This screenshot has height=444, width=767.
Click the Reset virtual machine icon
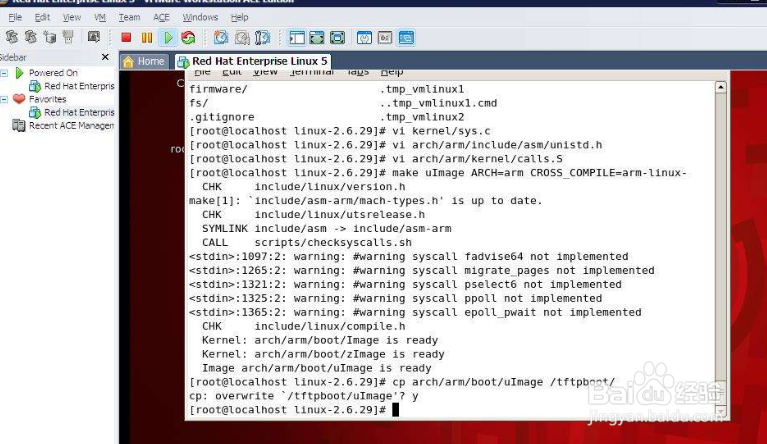tap(188, 37)
